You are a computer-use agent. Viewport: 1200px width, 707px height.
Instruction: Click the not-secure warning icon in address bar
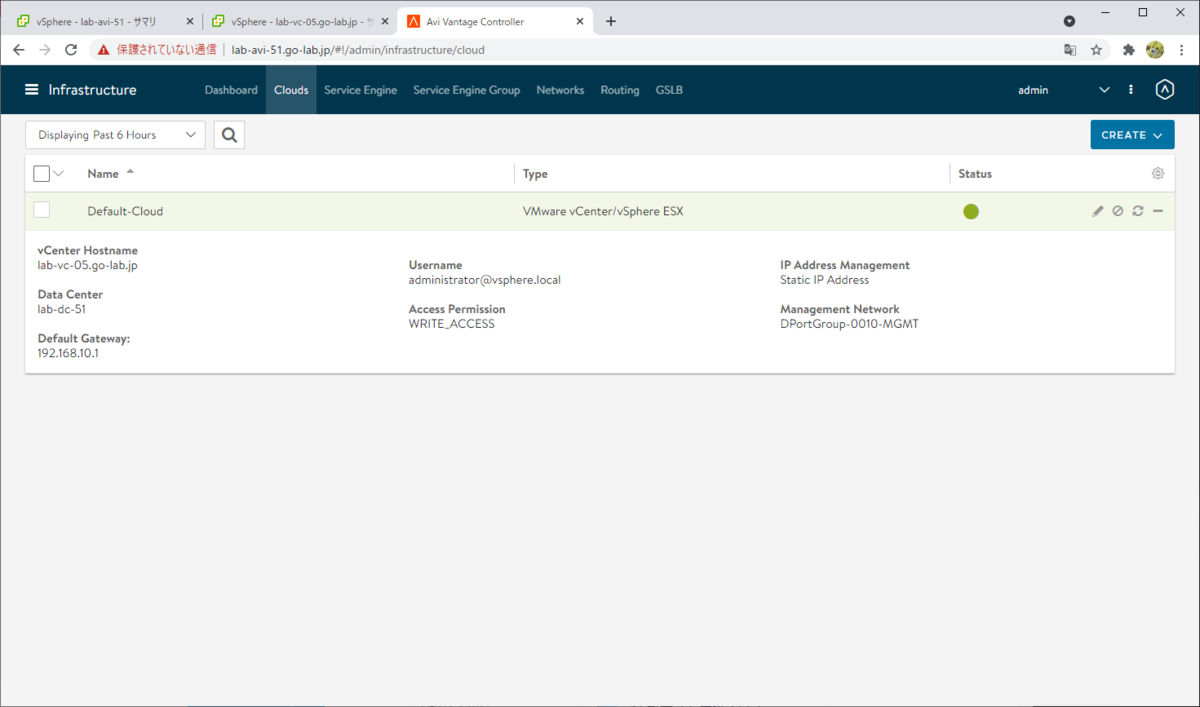point(103,49)
